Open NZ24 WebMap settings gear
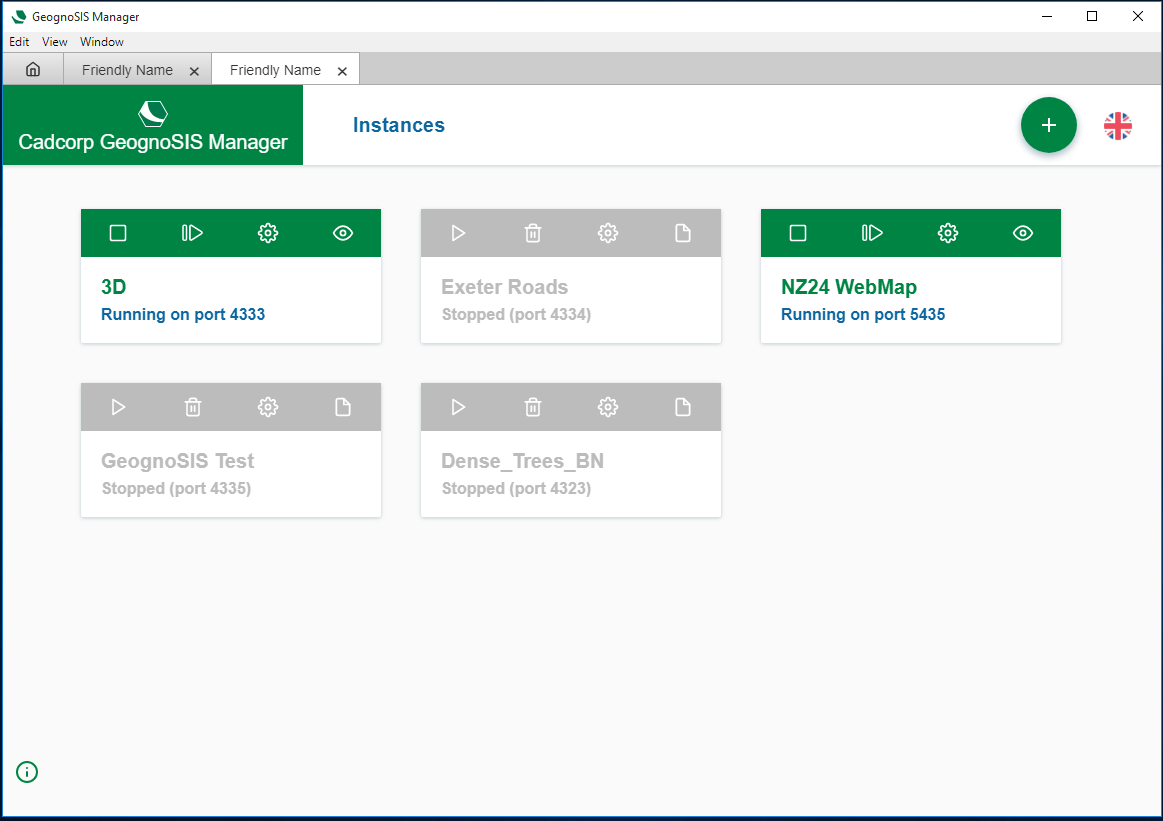Screen dimensions: 1163x821 [948, 233]
